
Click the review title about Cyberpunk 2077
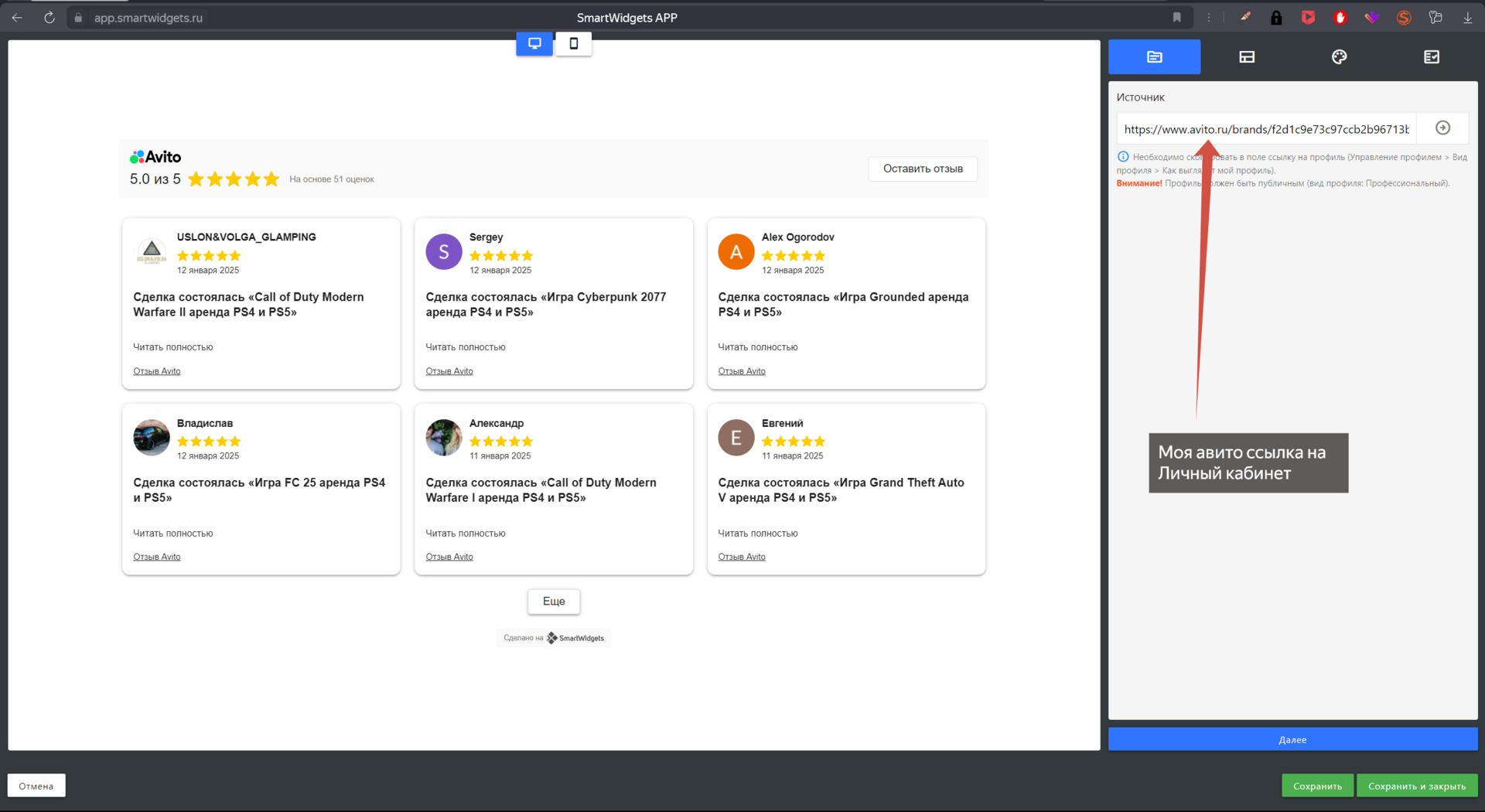546,305
